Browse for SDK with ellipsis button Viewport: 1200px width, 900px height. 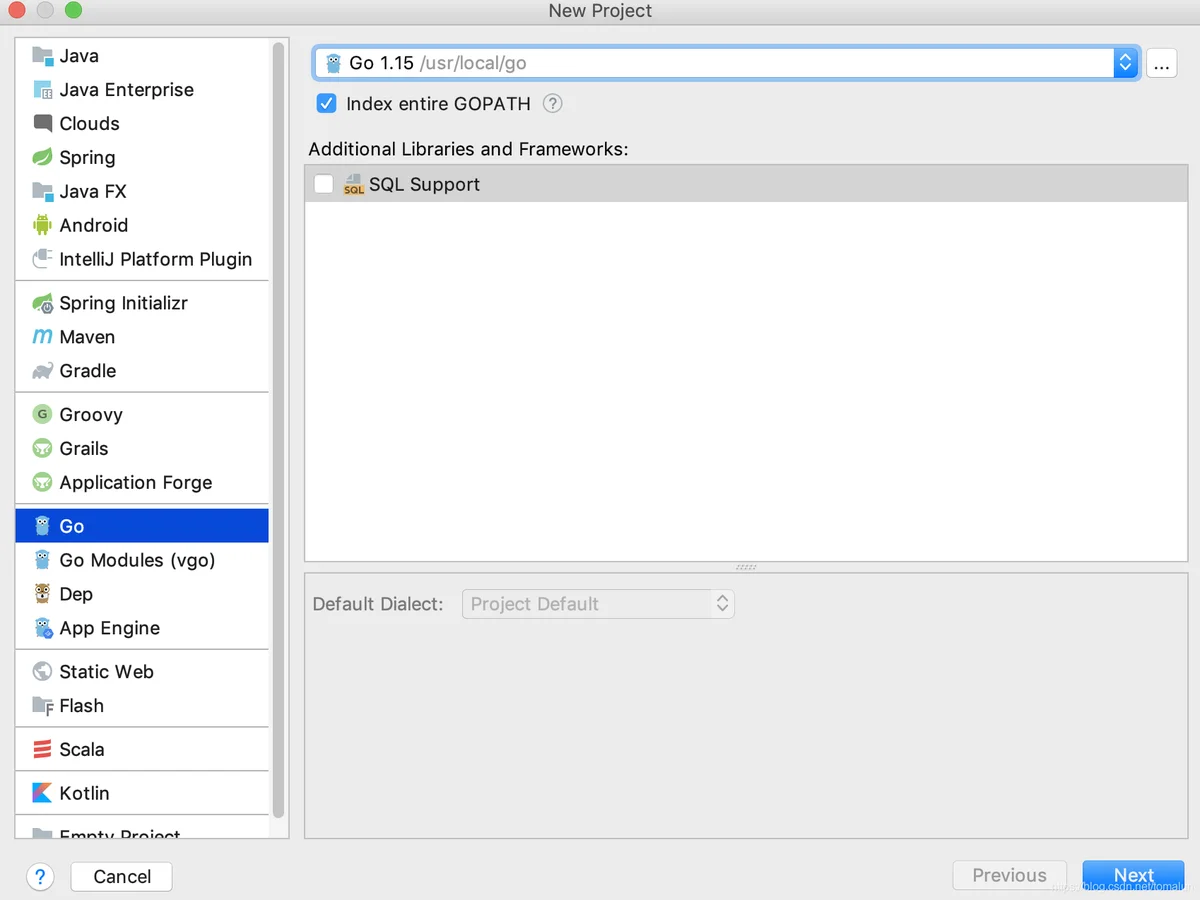coord(1161,63)
